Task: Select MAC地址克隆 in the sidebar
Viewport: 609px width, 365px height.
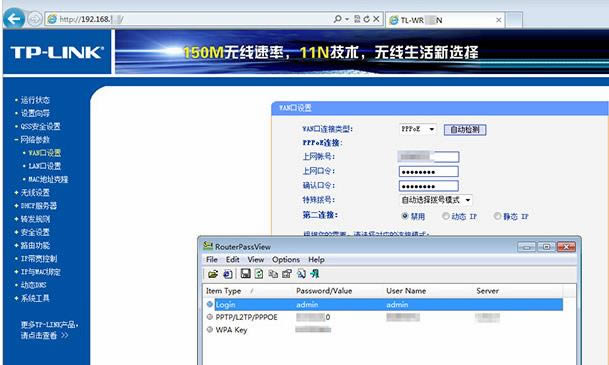Action: pyautogui.click(x=48, y=179)
